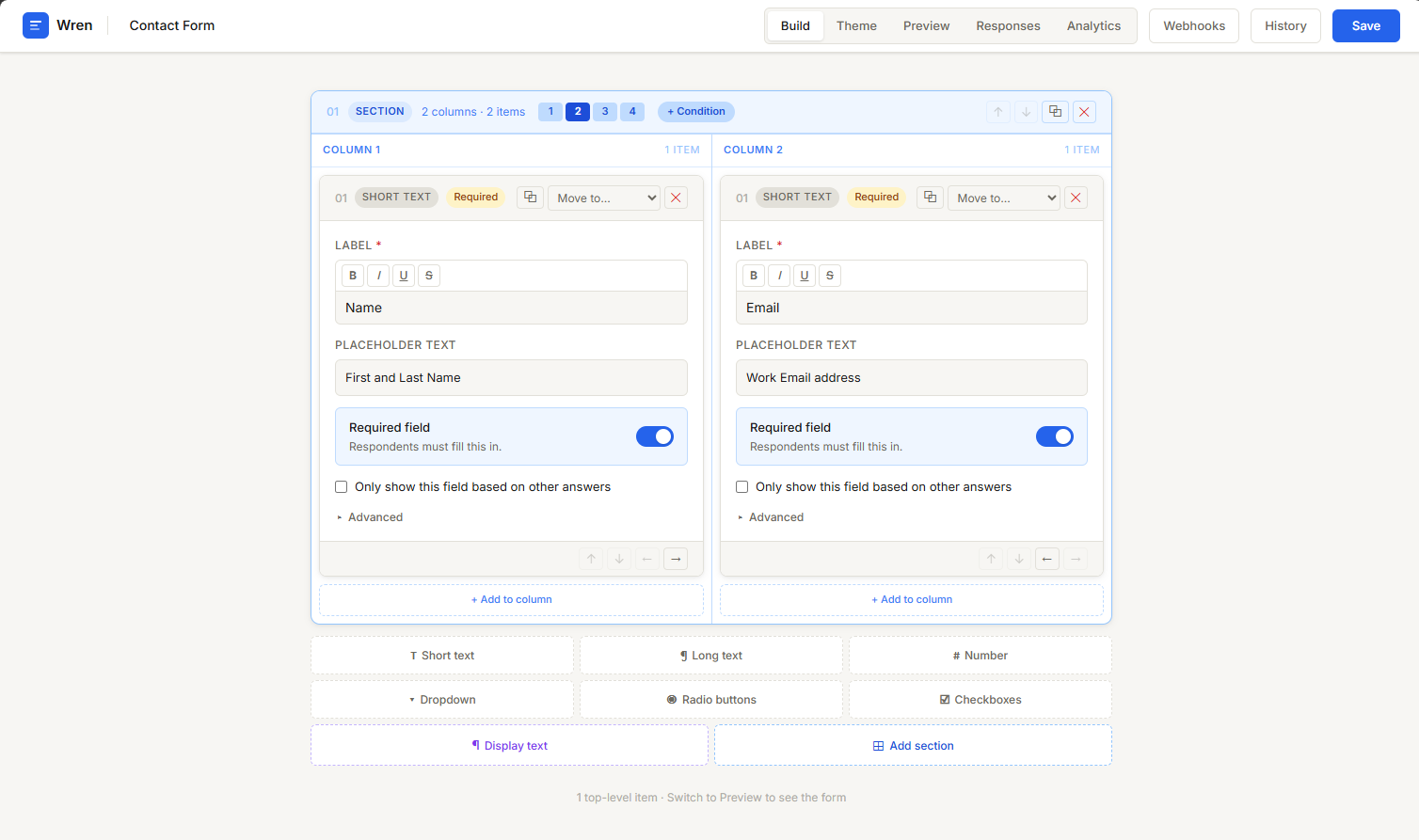1419x840 pixels.
Task: Add a new section to the form
Action: coord(913,746)
